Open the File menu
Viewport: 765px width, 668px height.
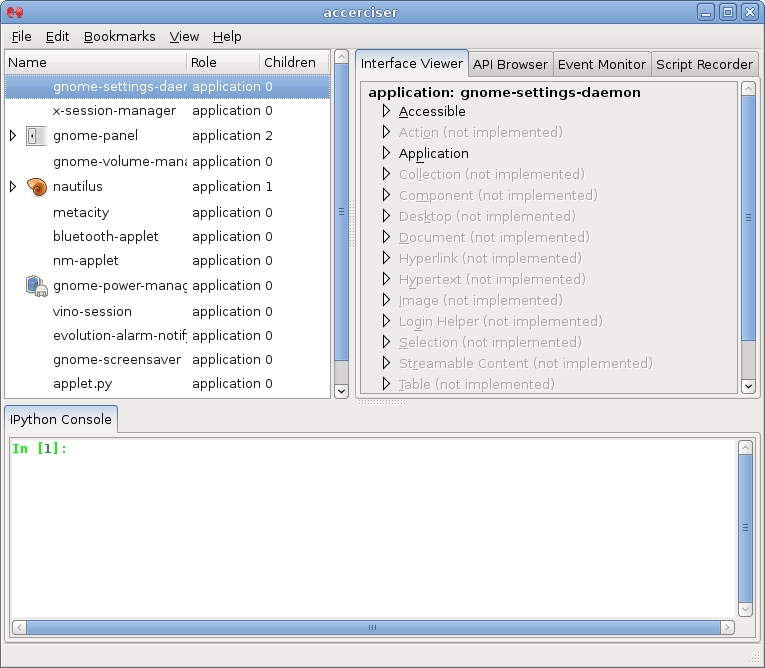click(21, 36)
